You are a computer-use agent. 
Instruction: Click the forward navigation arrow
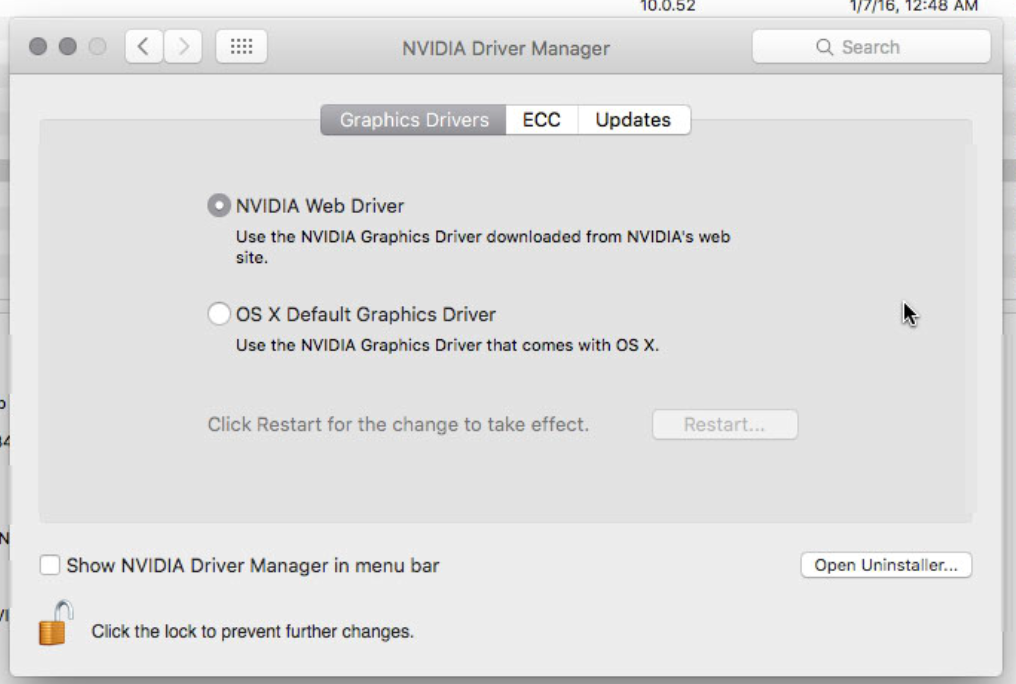pos(183,47)
